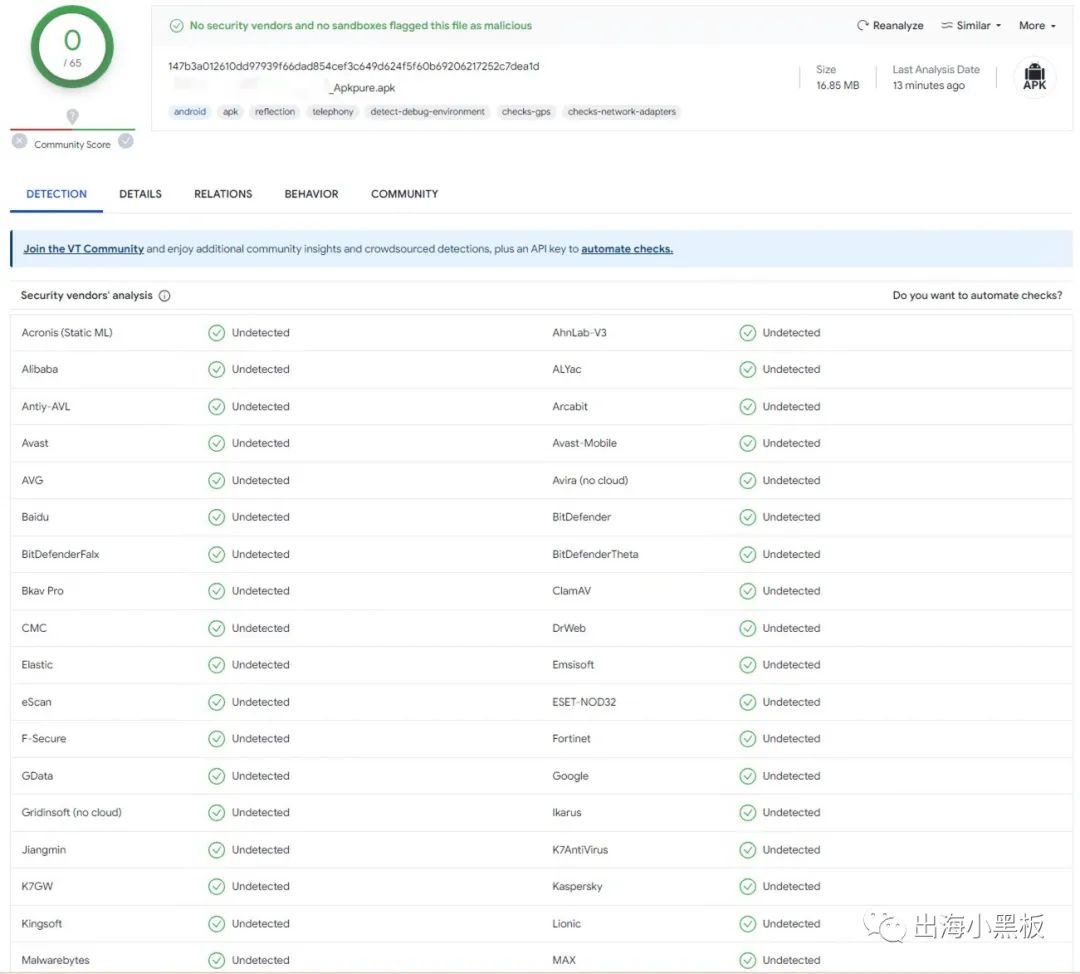Vote negative with the community score X
The image size is (1080, 974).
19,141
